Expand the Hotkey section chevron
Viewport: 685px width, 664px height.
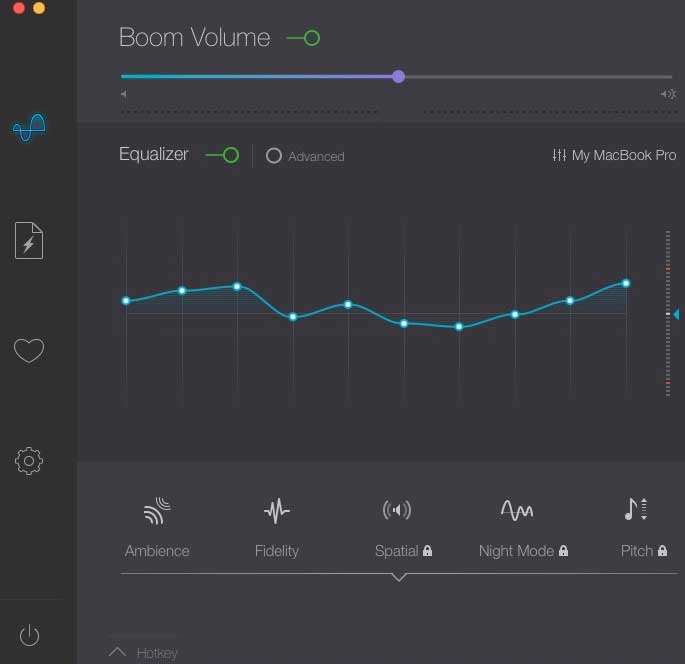(x=118, y=653)
